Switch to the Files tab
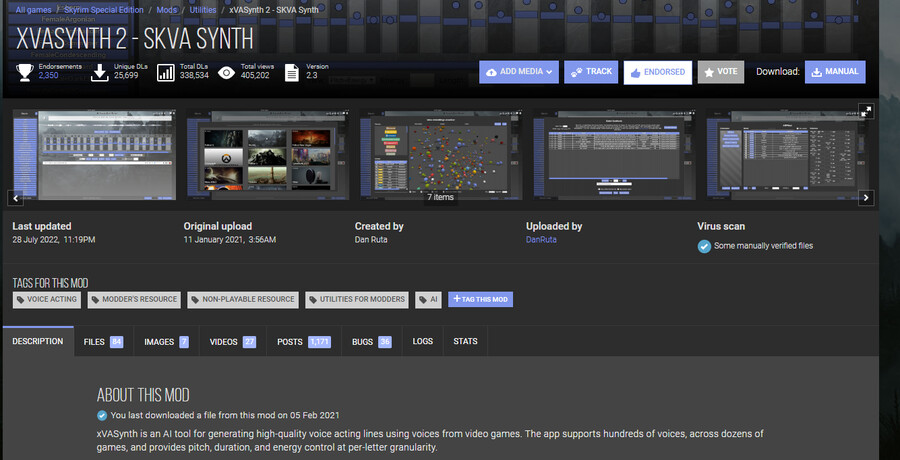Image resolution: width=900 pixels, height=460 pixels. click(102, 342)
